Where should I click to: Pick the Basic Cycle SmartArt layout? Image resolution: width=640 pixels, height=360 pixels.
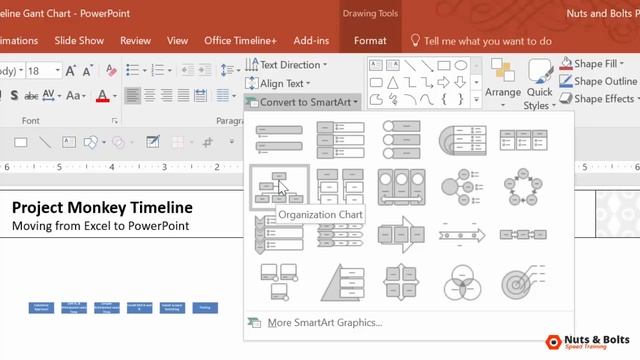523,187
